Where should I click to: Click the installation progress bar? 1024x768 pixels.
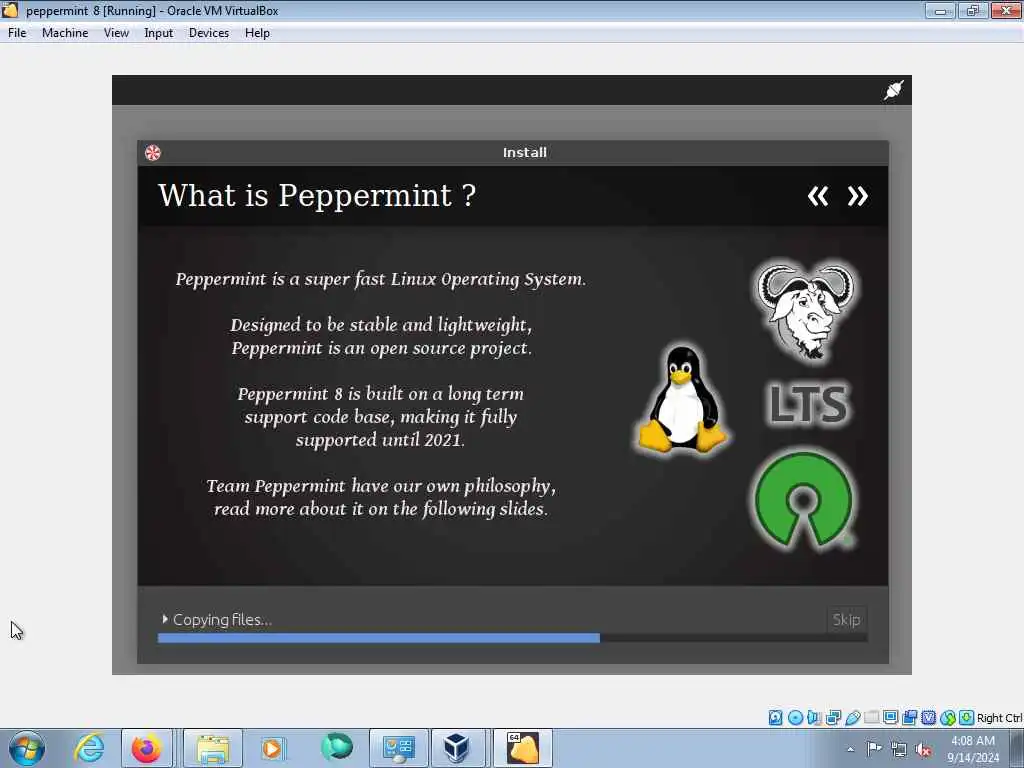point(513,638)
